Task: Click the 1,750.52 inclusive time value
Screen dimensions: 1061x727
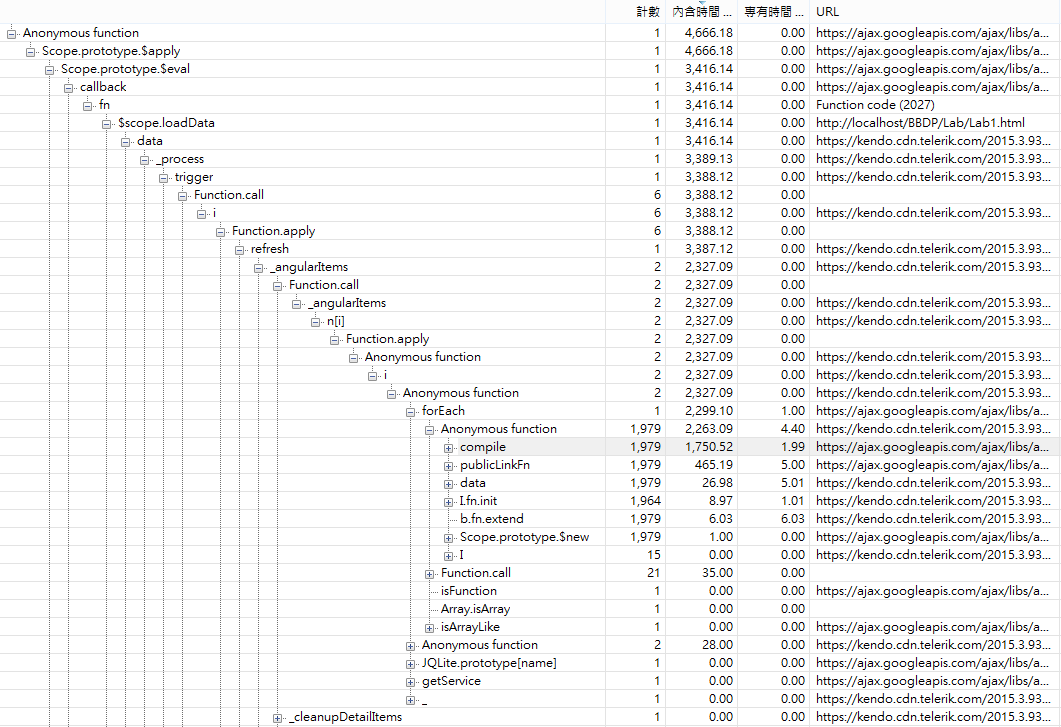Action: 708,447
